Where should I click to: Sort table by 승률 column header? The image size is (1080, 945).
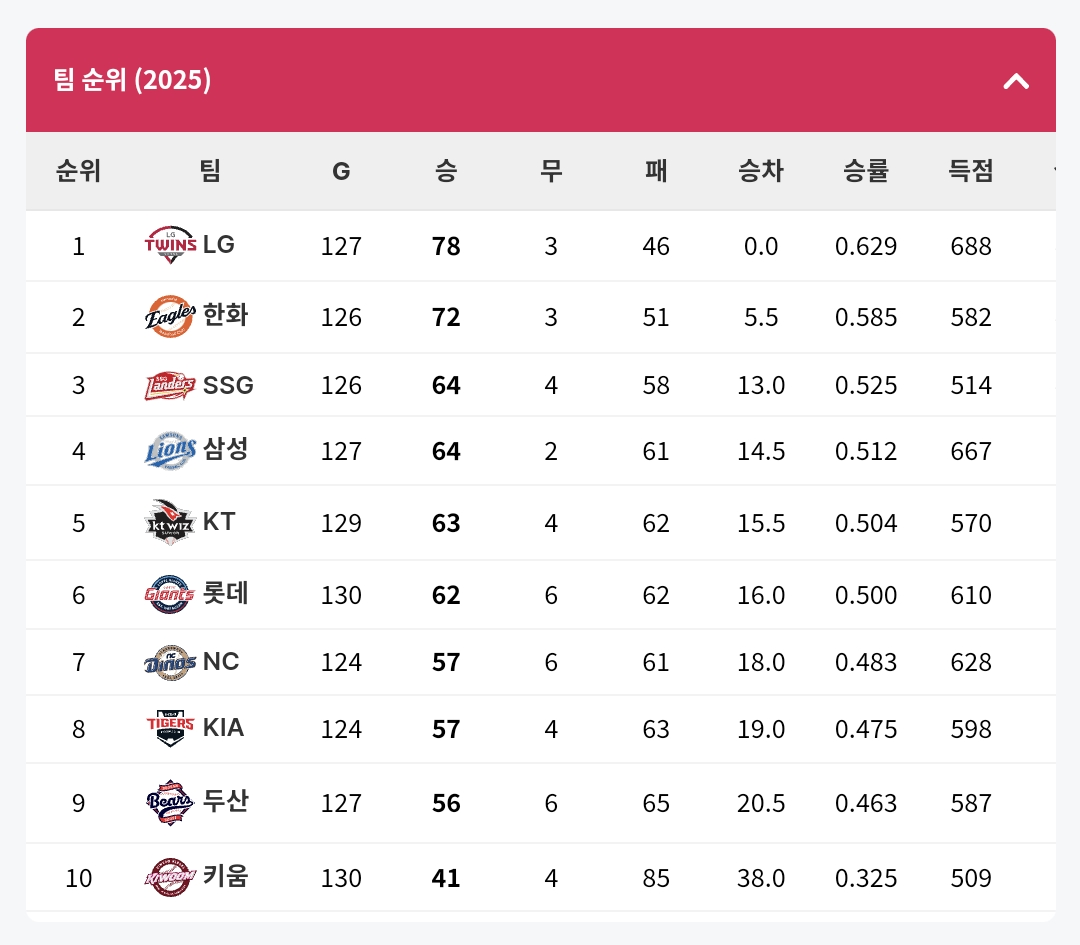point(866,171)
